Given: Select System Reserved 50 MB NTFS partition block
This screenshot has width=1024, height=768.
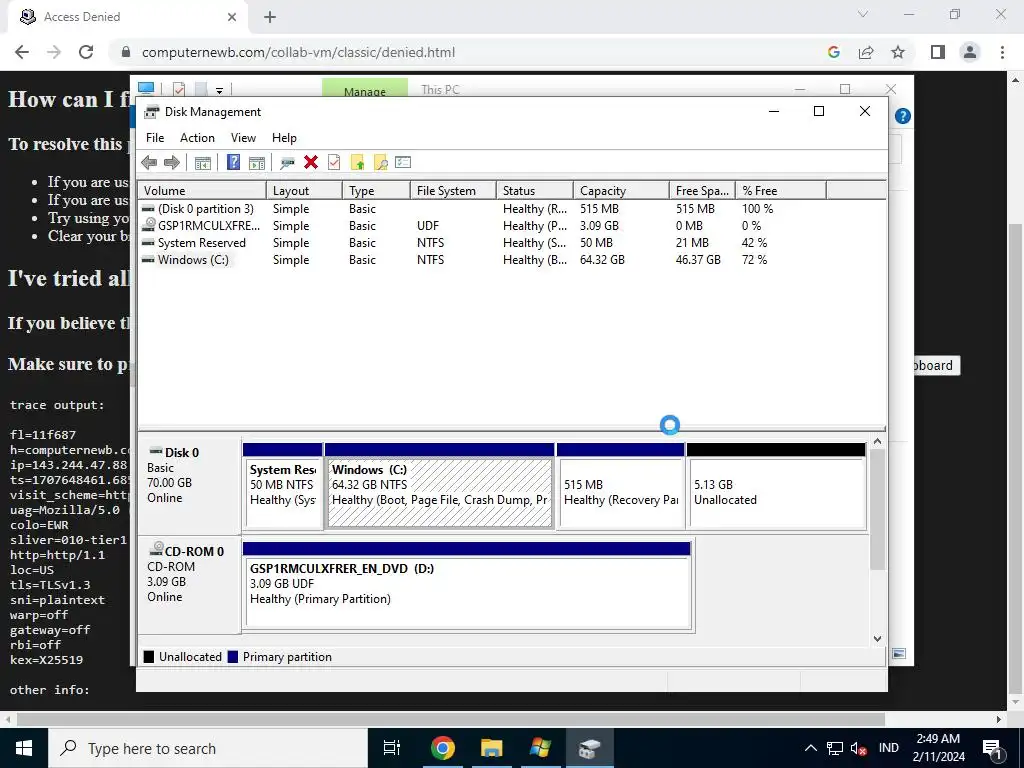Looking at the screenshot, I should (283, 487).
